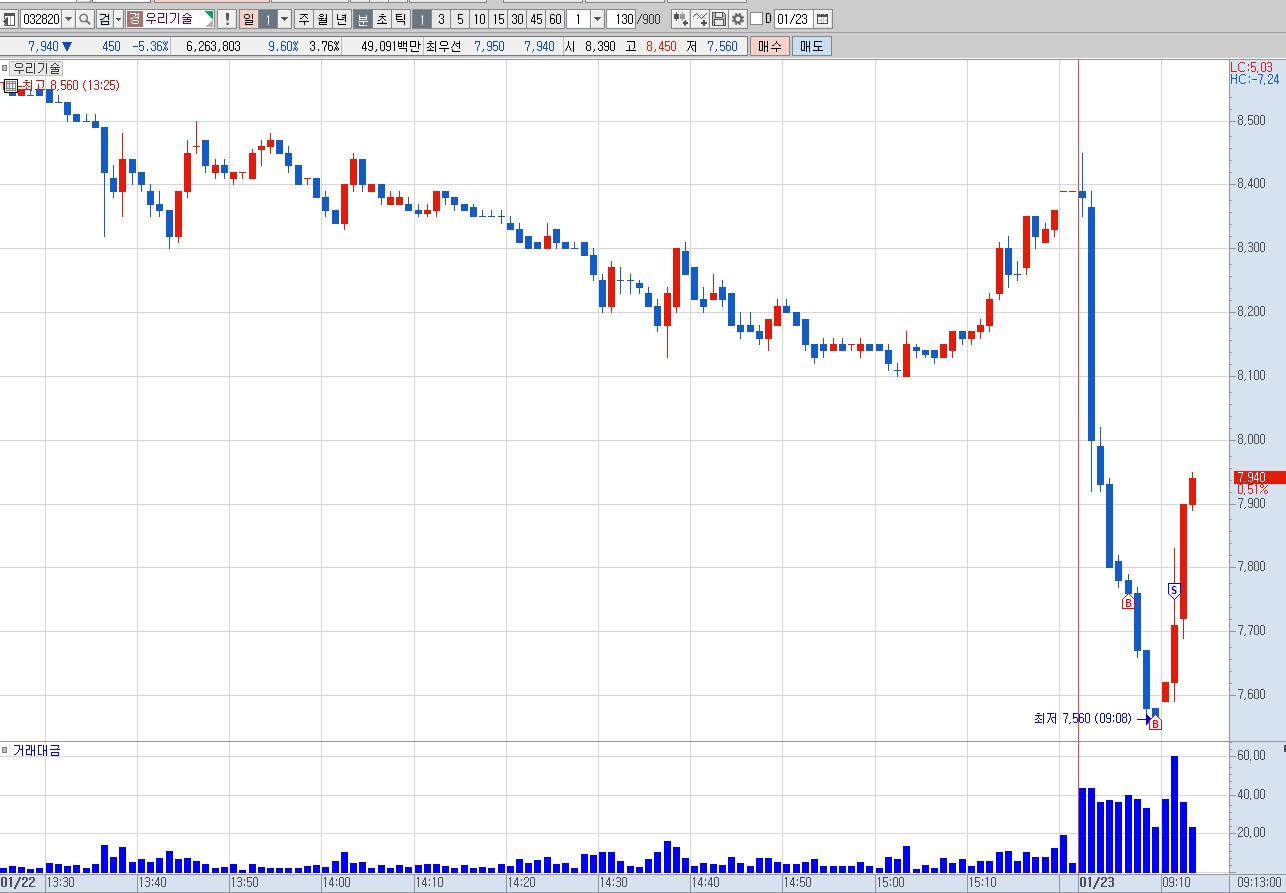Click the magnifier stock search icon
This screenshot has width=1286, height=893.
[x=84, y=19]
